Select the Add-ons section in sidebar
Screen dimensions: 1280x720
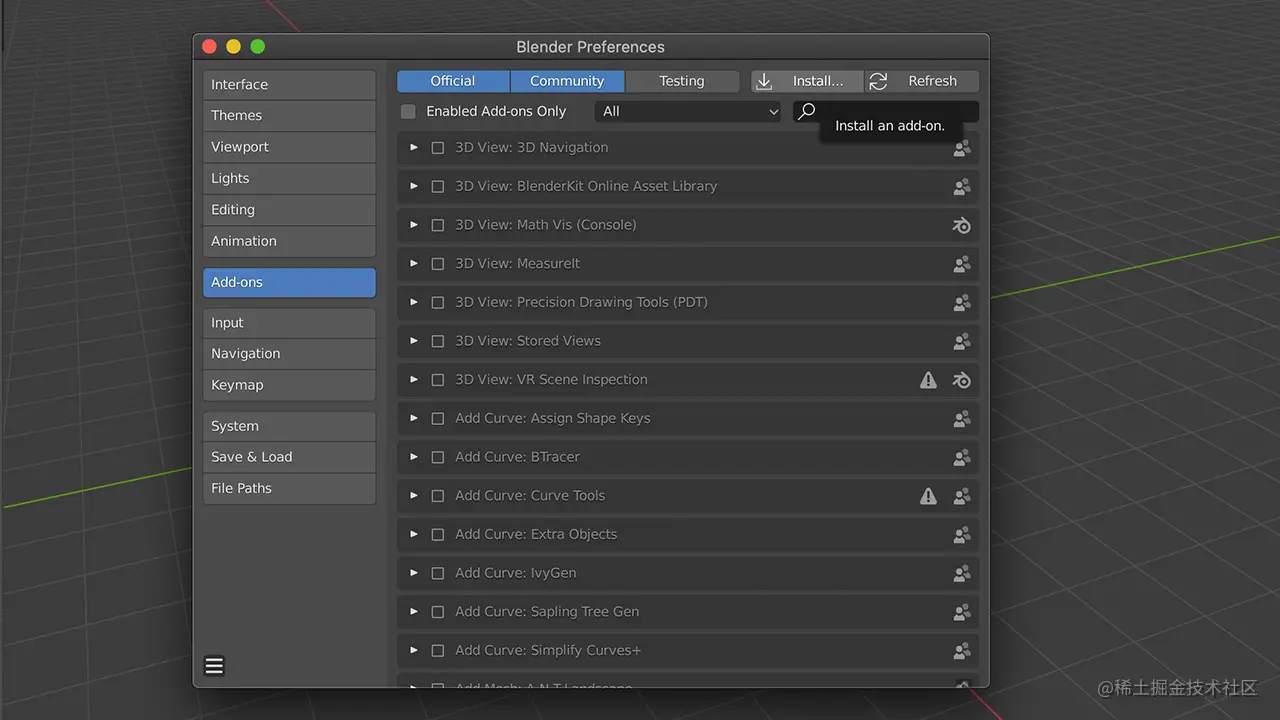(x=289, y=283)
